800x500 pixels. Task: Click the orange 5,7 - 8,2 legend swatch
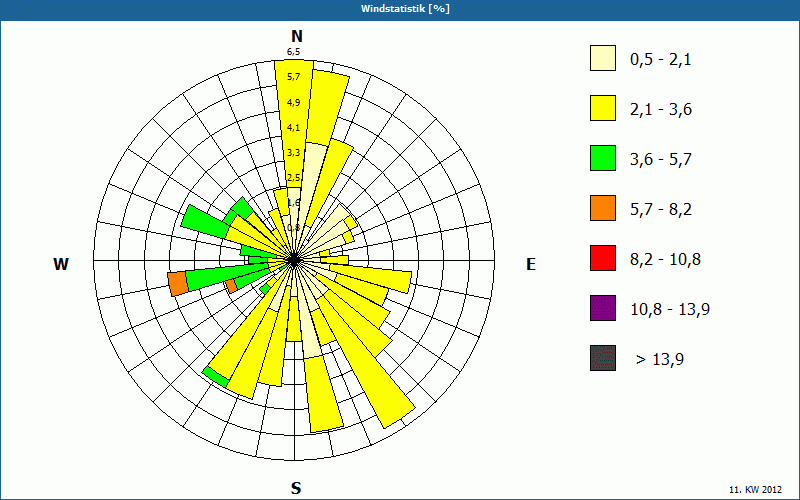[603, 208]
